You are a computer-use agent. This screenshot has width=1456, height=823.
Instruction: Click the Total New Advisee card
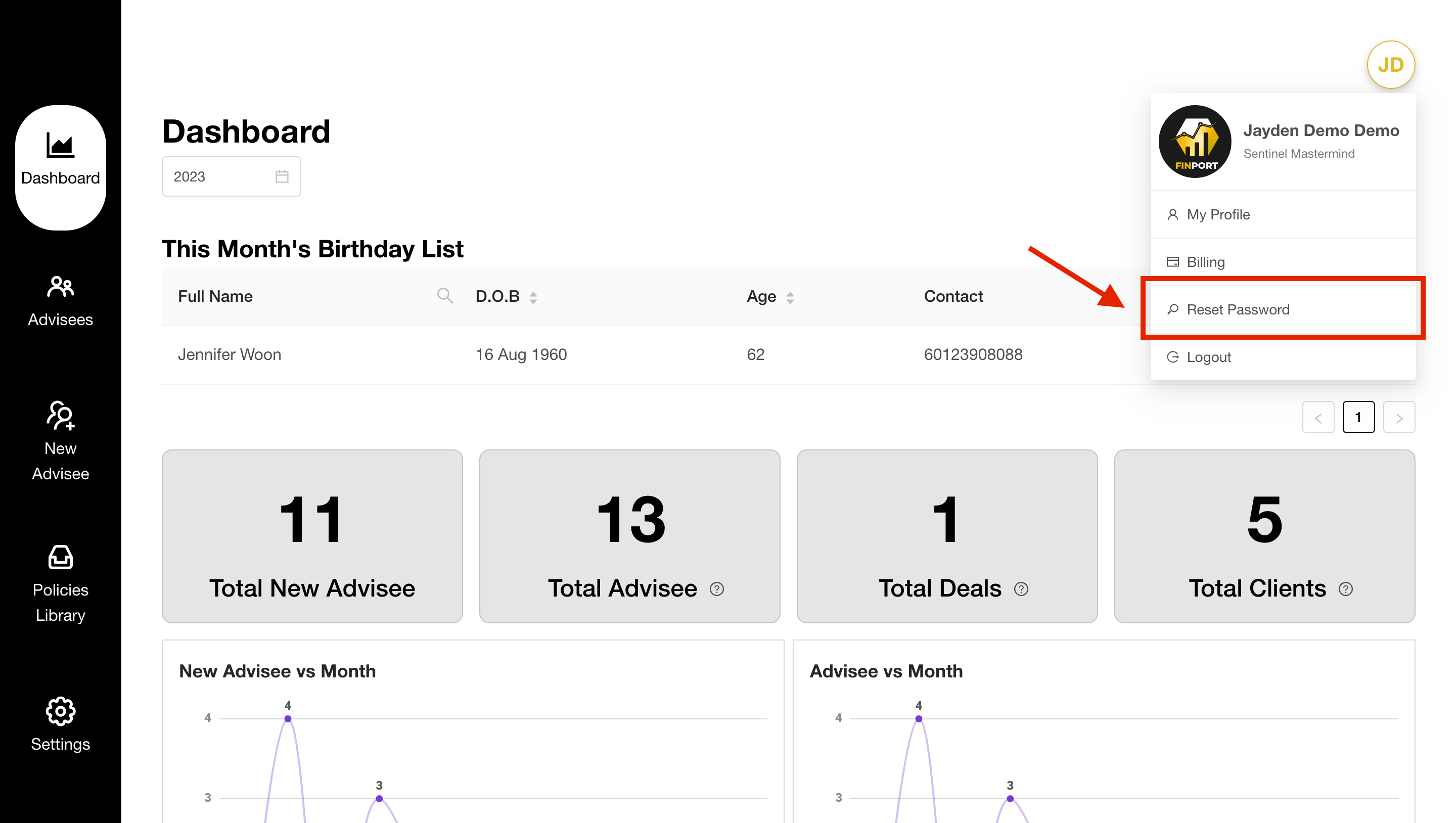point(312,536)
